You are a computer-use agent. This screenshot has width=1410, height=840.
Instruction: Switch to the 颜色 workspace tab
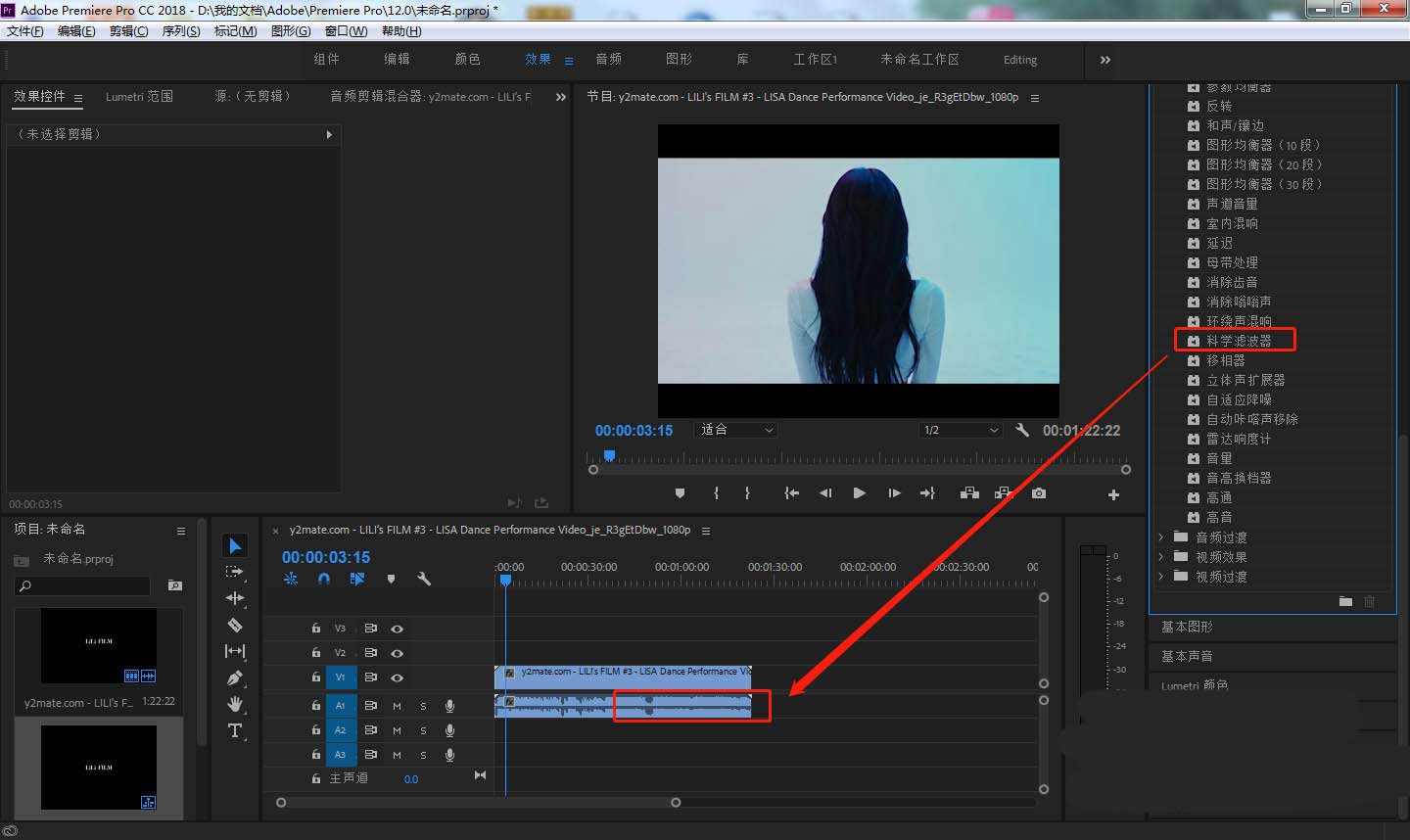(467, 59)
